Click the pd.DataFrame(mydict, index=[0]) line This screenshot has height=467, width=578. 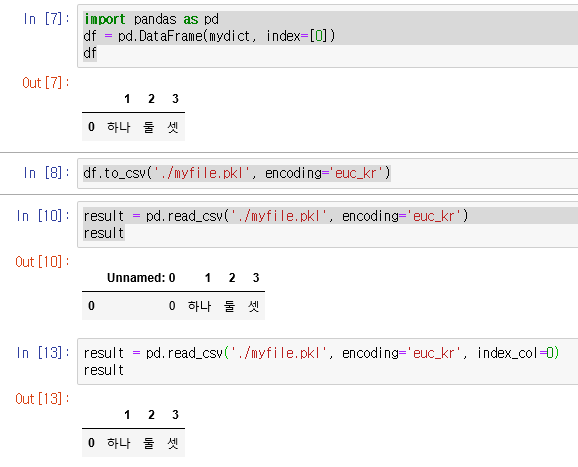[209, 36]
